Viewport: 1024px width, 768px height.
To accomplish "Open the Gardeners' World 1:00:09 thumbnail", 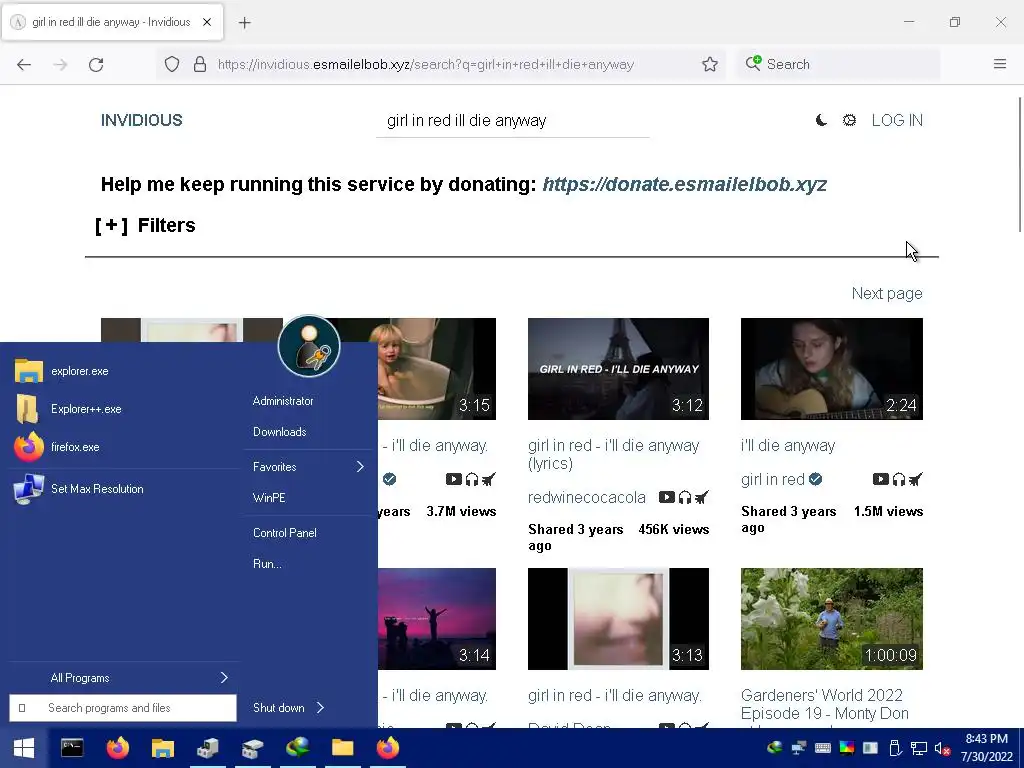I will pos(832,619).
